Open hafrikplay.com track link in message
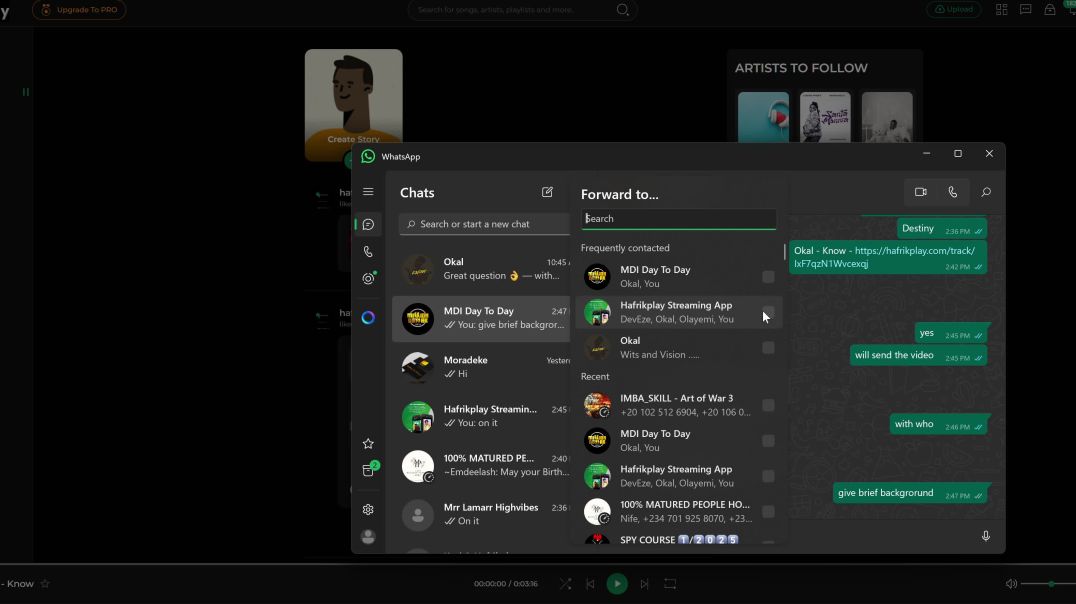This screenshot has height=604, width=1076. point(885,257)
